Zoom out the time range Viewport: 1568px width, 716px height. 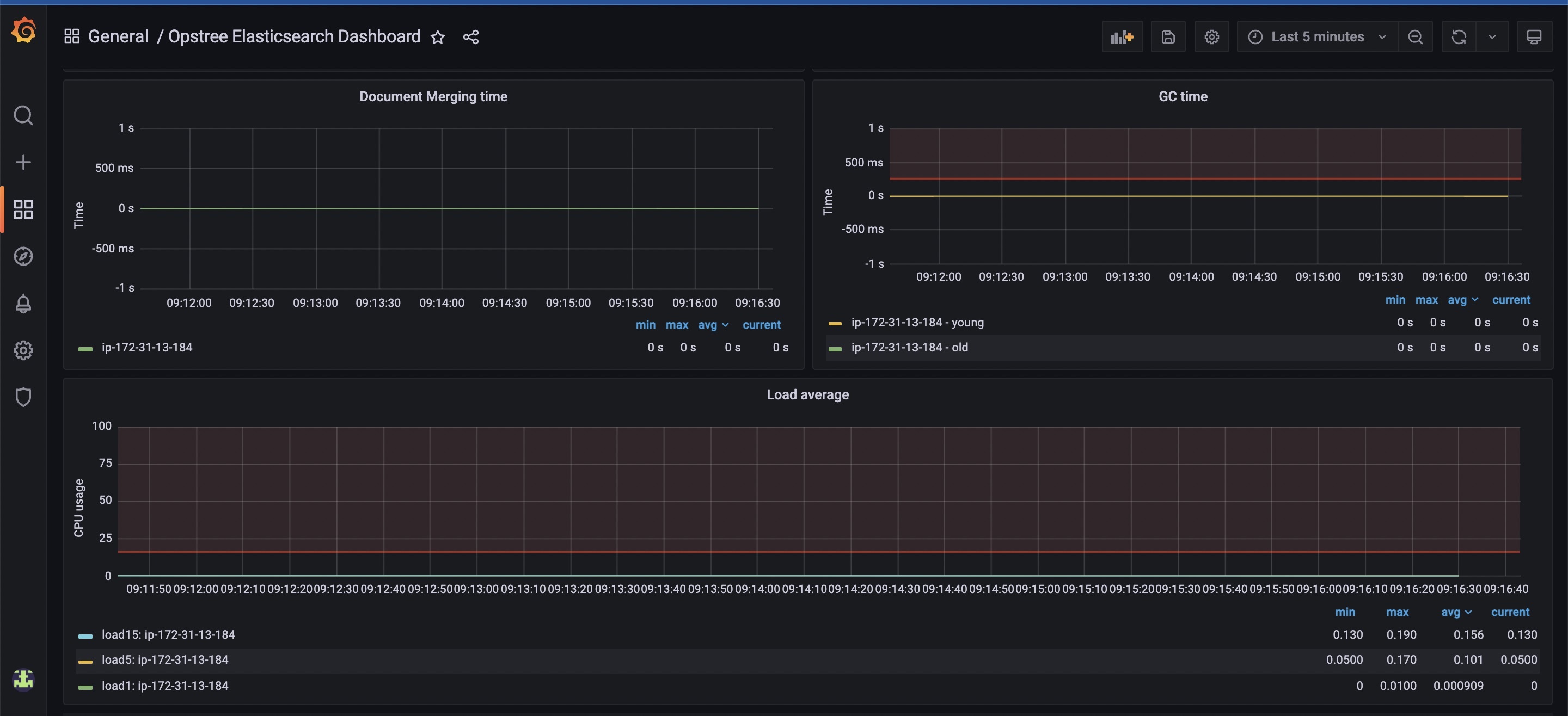coord(1415,37)
